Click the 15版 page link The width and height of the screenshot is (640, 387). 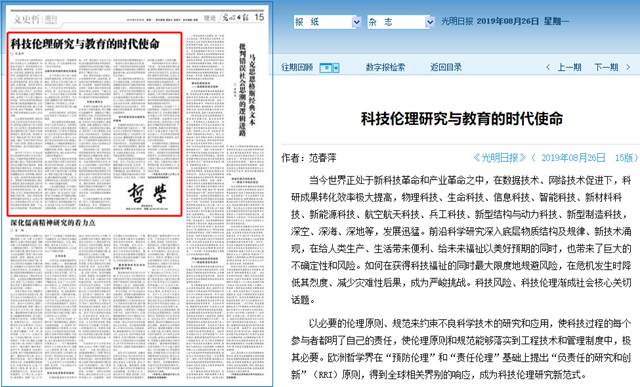tap(624, 158)
